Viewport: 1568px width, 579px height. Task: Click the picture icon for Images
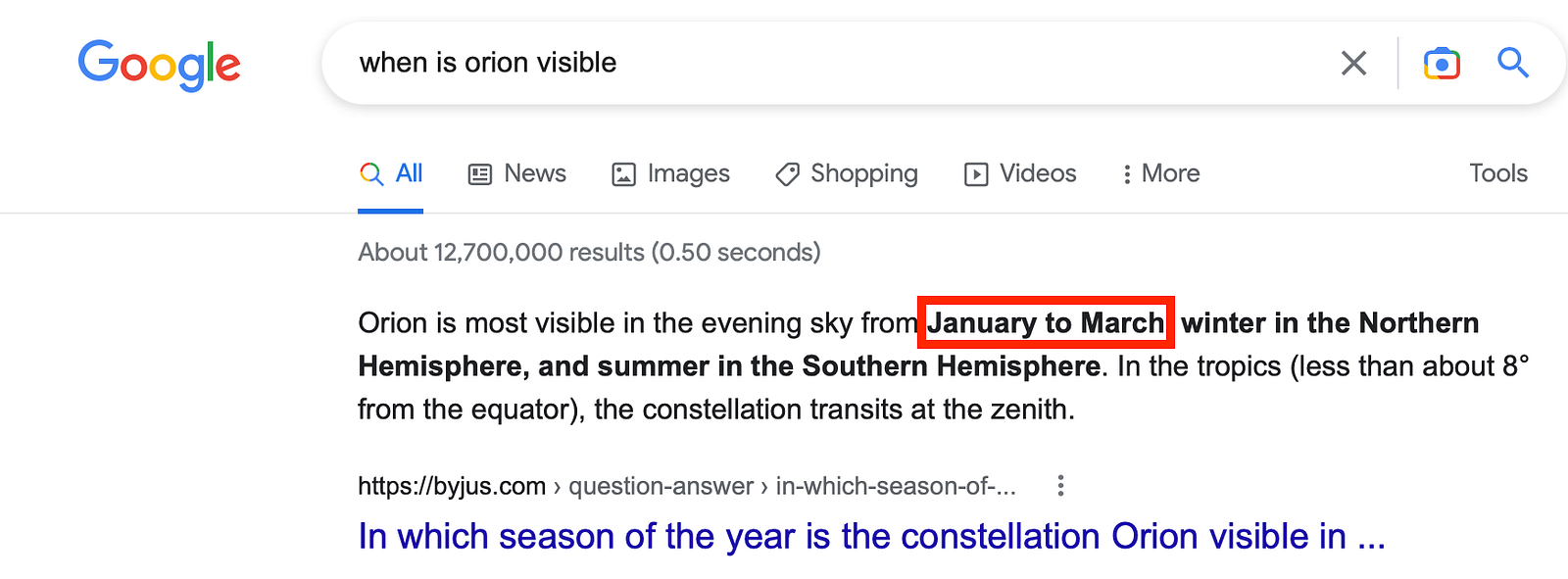[623, 174]
